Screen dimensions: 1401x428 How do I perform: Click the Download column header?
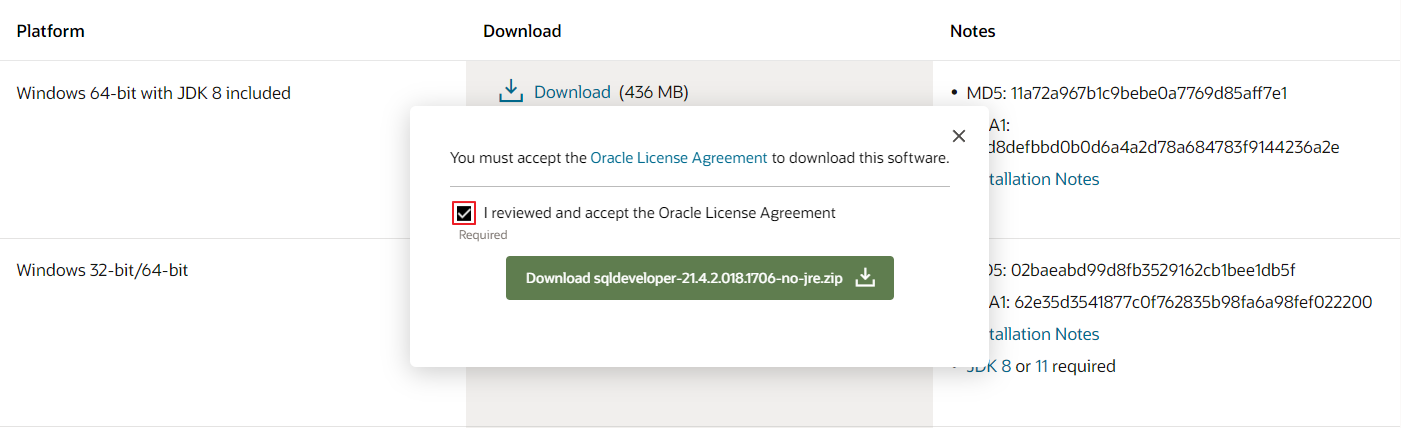click(x=522, y=31)
